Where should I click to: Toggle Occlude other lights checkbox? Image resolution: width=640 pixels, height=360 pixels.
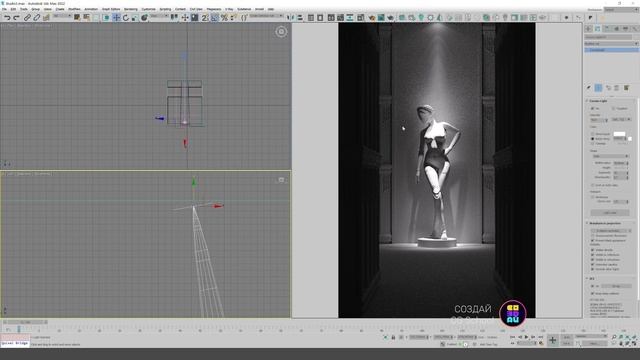coord(593,269)
